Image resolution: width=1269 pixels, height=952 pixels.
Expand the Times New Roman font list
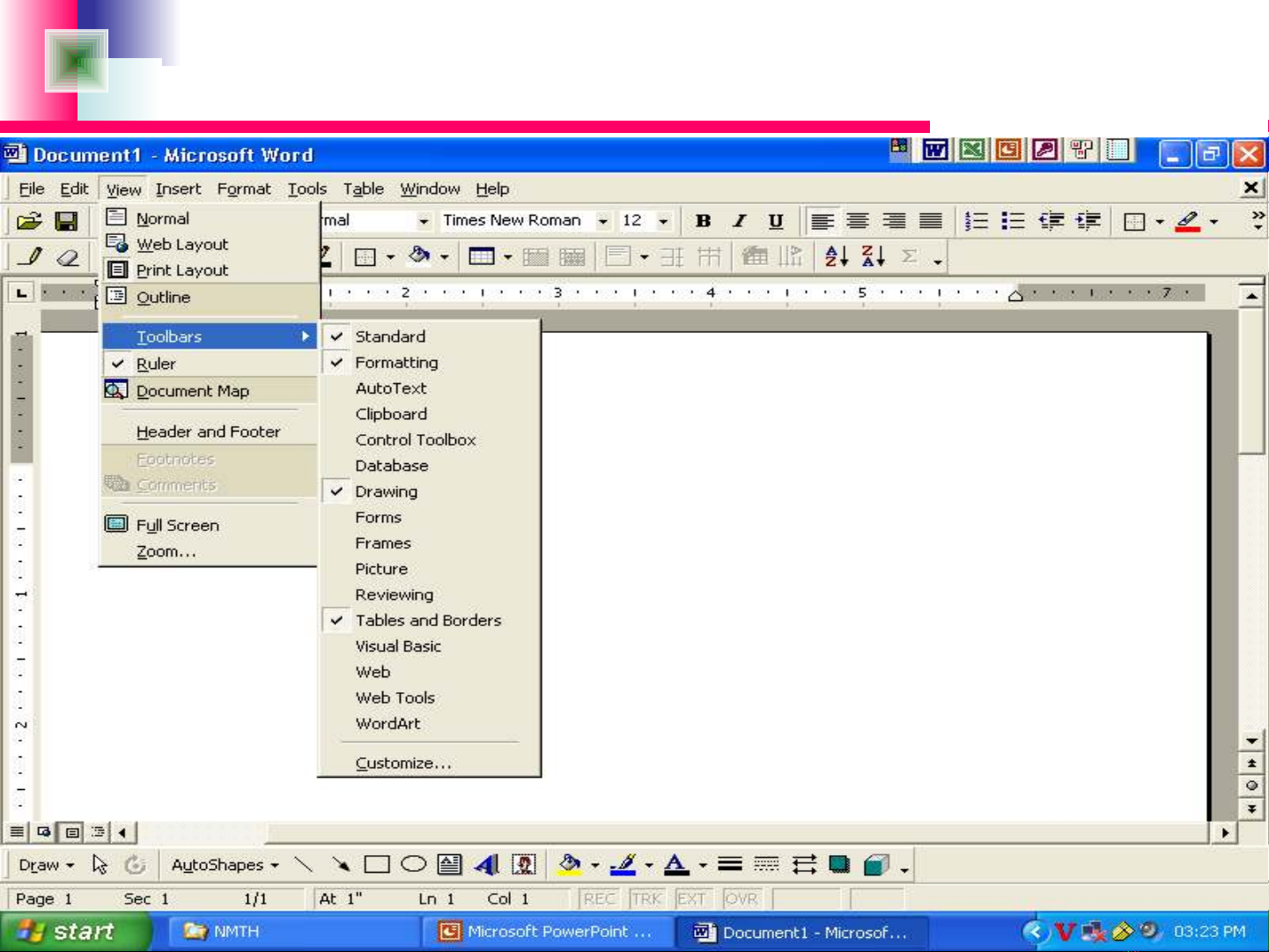coord(603,221)
